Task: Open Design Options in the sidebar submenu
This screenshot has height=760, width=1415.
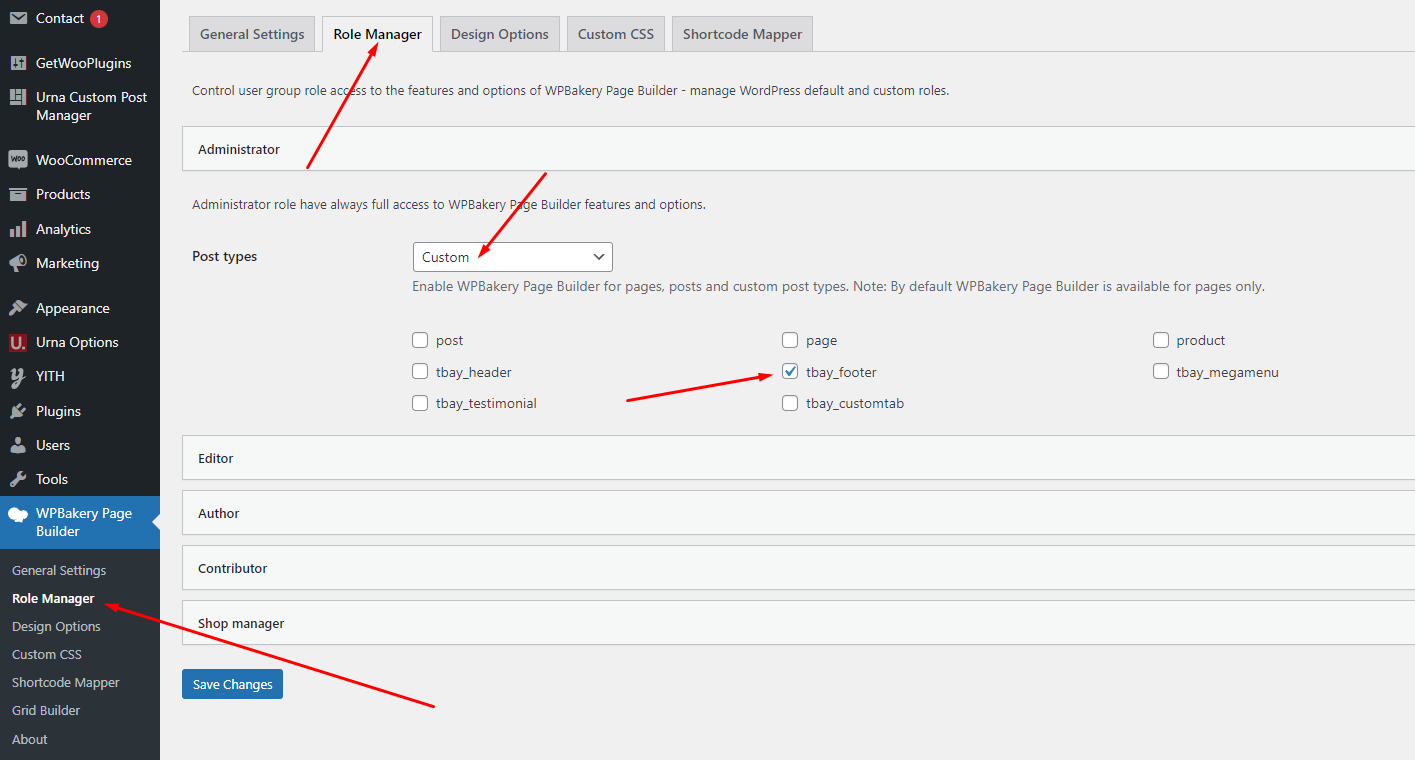Action: pos(56,626)
